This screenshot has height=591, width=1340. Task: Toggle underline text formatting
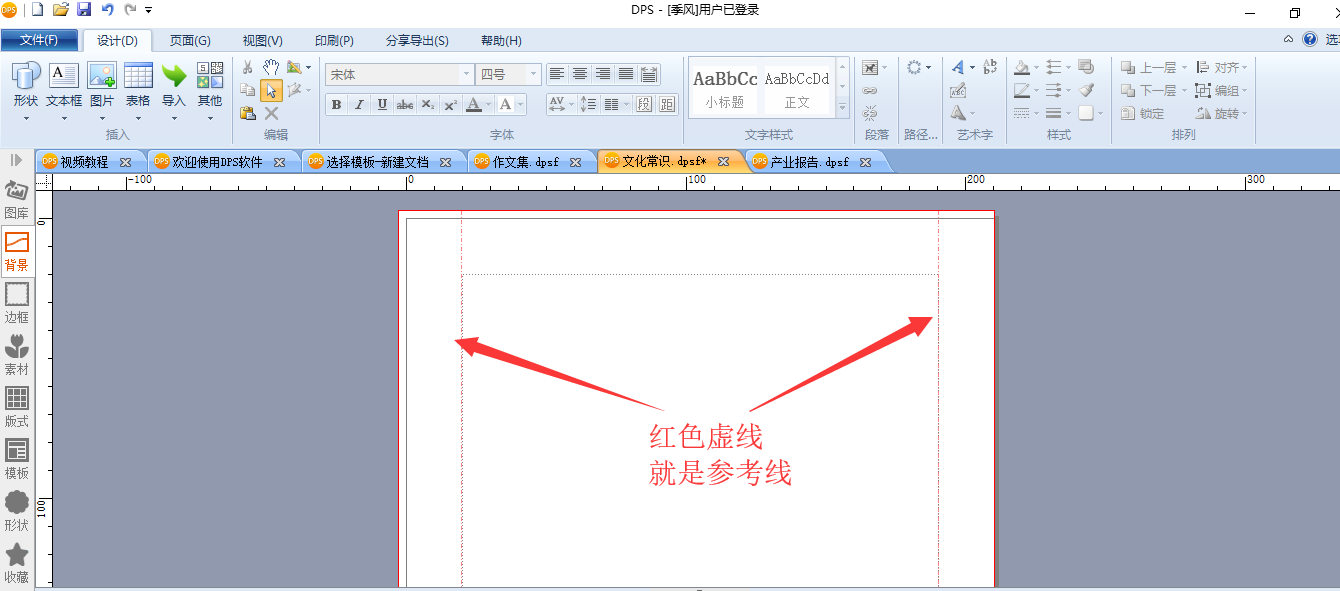[382, 104]
